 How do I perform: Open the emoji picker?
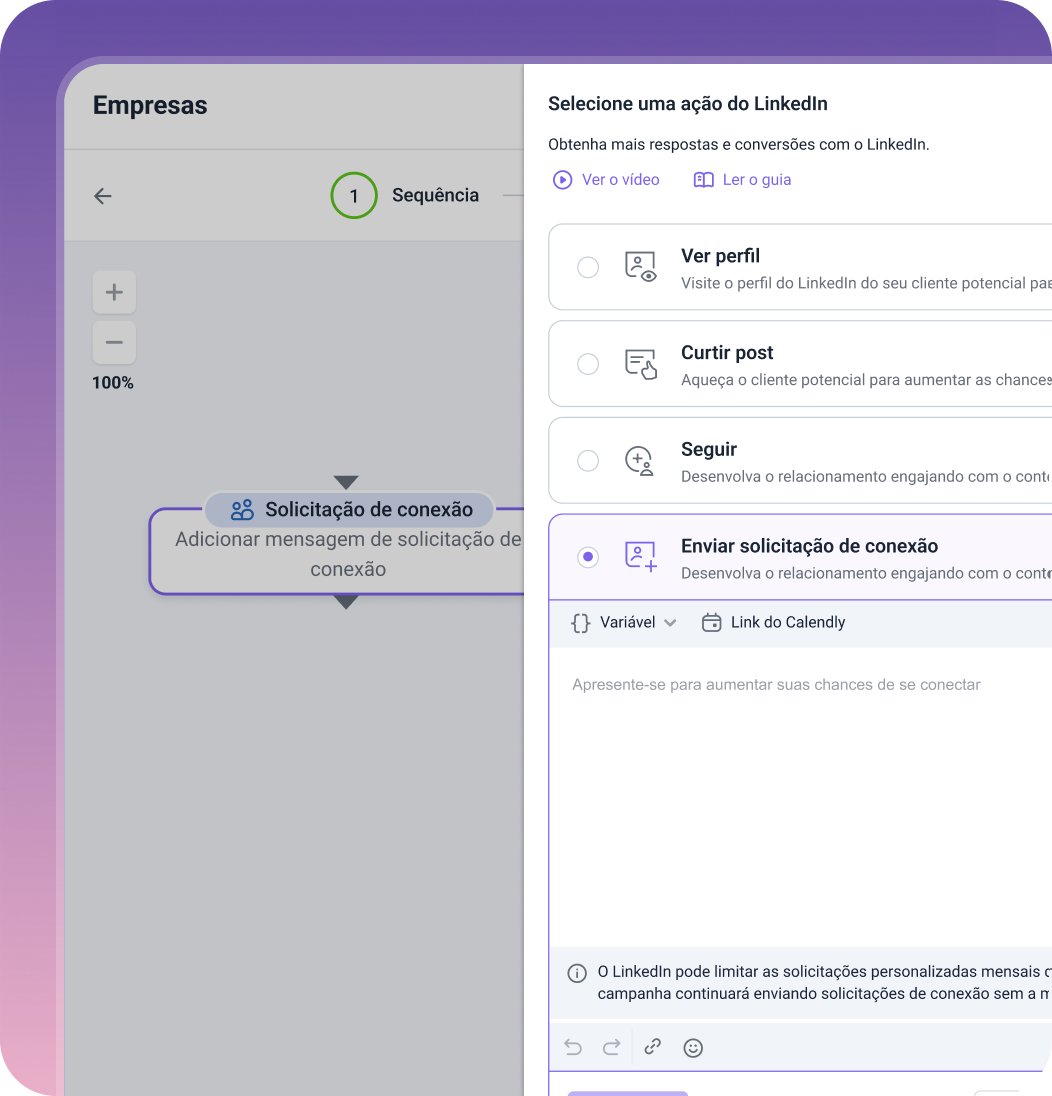coord(693,1048)
